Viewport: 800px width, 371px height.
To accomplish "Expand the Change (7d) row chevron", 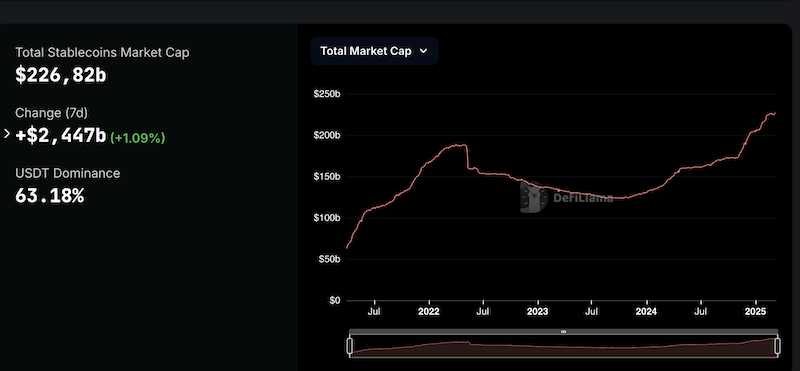I will coord(7,134).
